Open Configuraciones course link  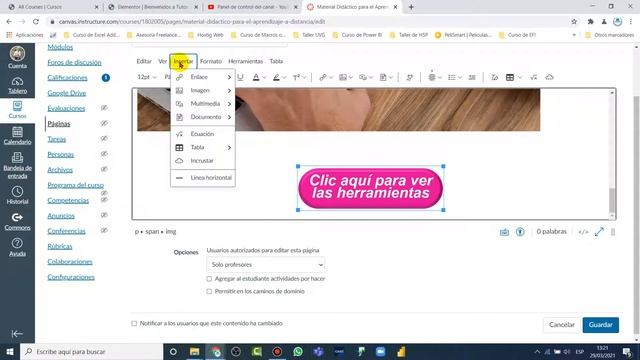coord(71,277)
